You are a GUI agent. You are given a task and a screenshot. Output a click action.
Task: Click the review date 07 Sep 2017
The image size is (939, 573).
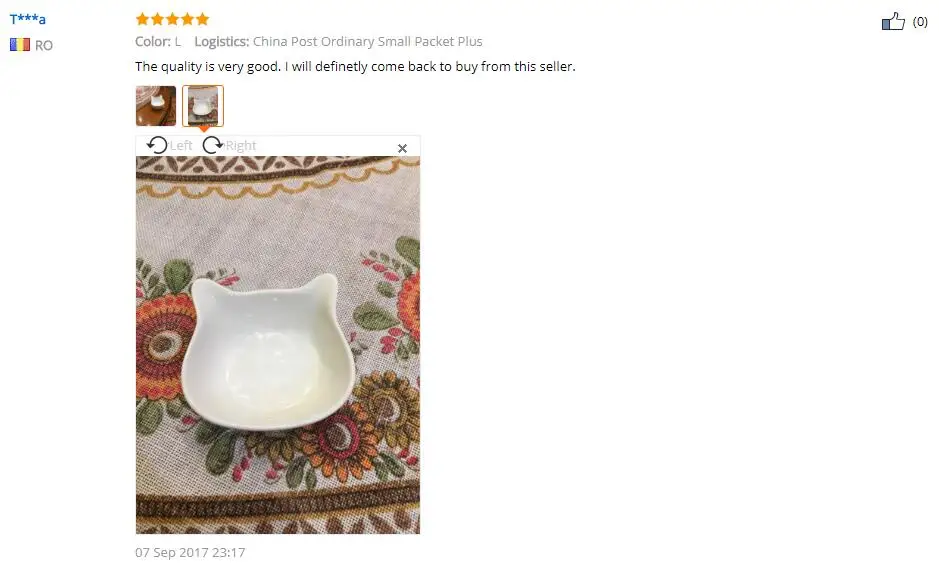point(190,553)
